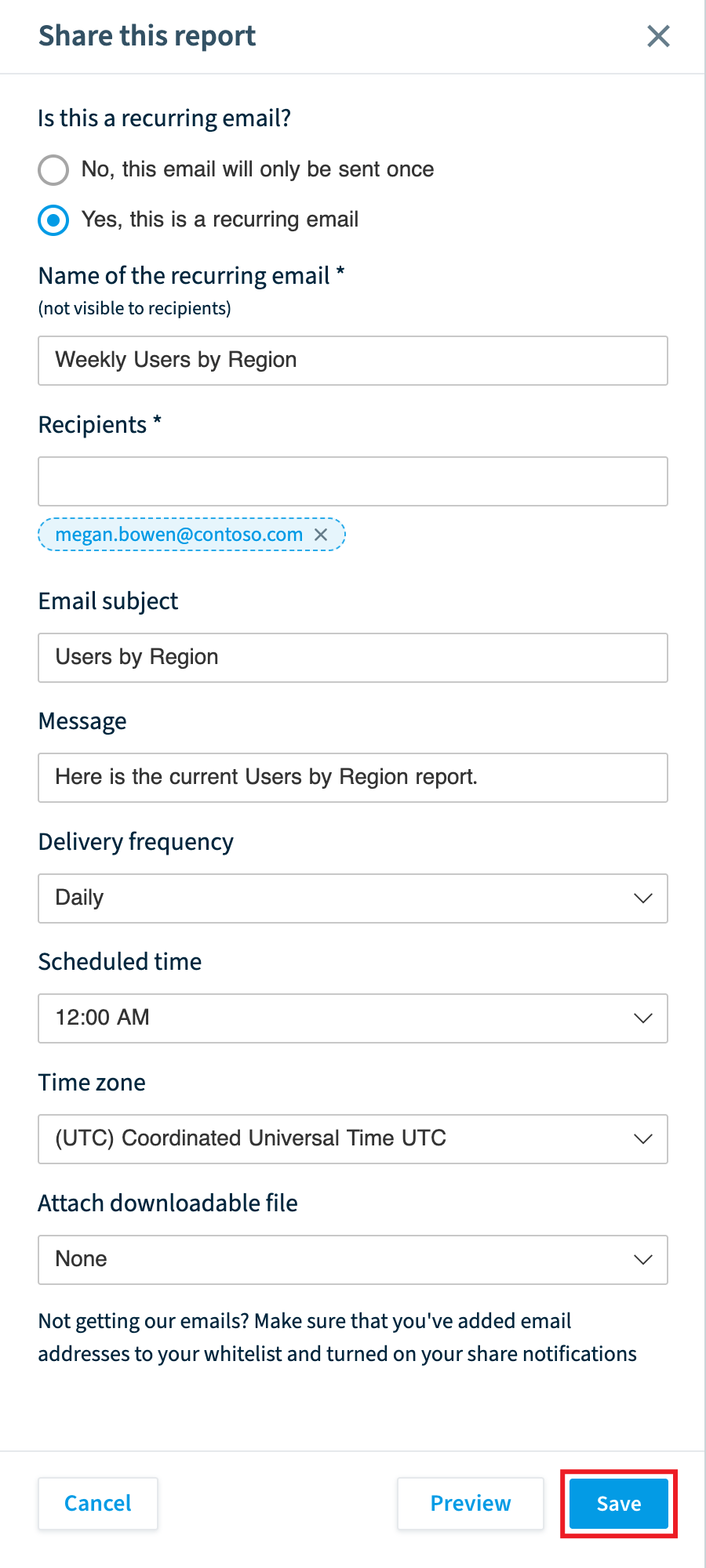Viewport: 706px width, 1568px height.
Task: Click the Message text field
Action: pos(353,778)
